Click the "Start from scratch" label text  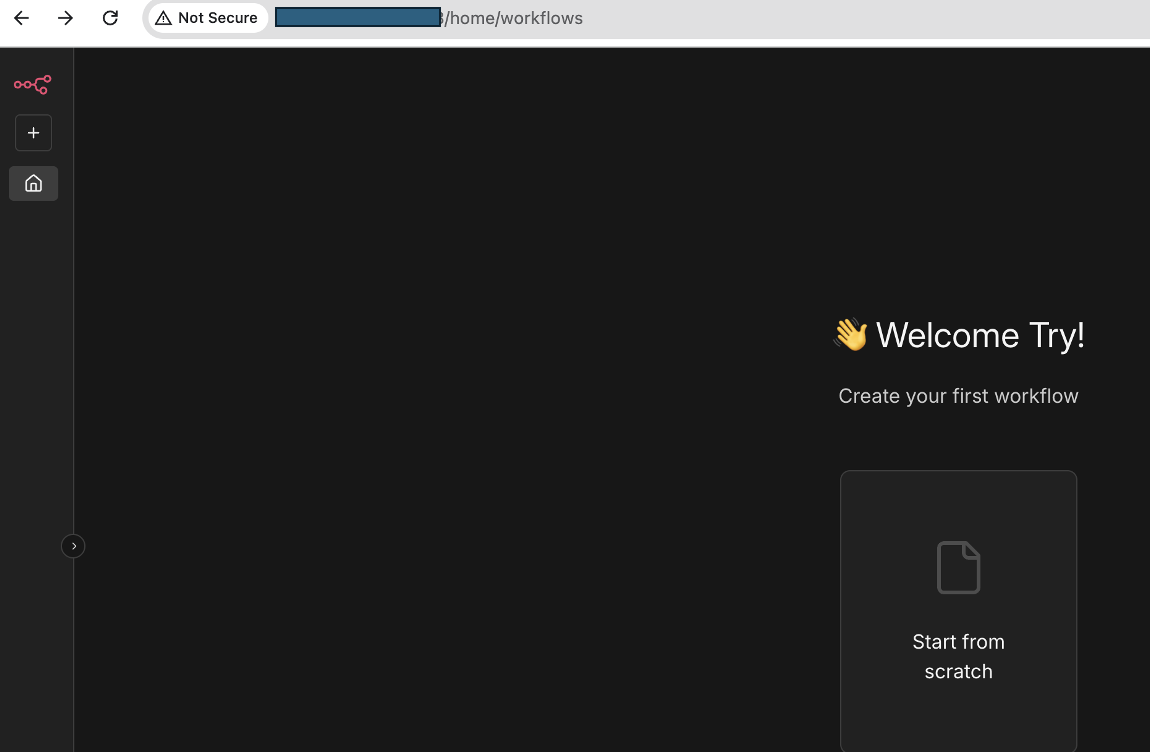958,656
